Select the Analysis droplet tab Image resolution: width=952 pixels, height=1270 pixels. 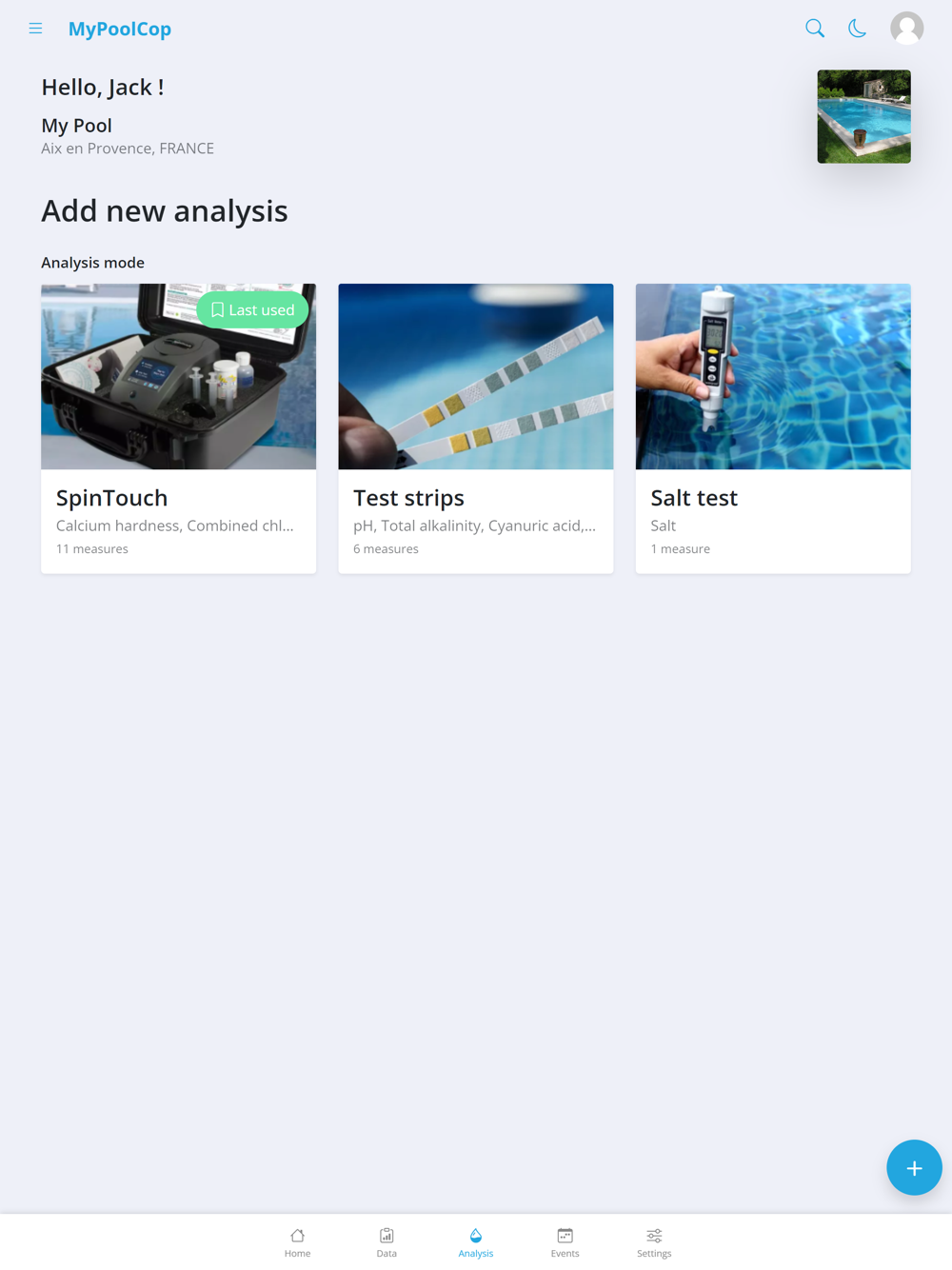[476, 1242]
